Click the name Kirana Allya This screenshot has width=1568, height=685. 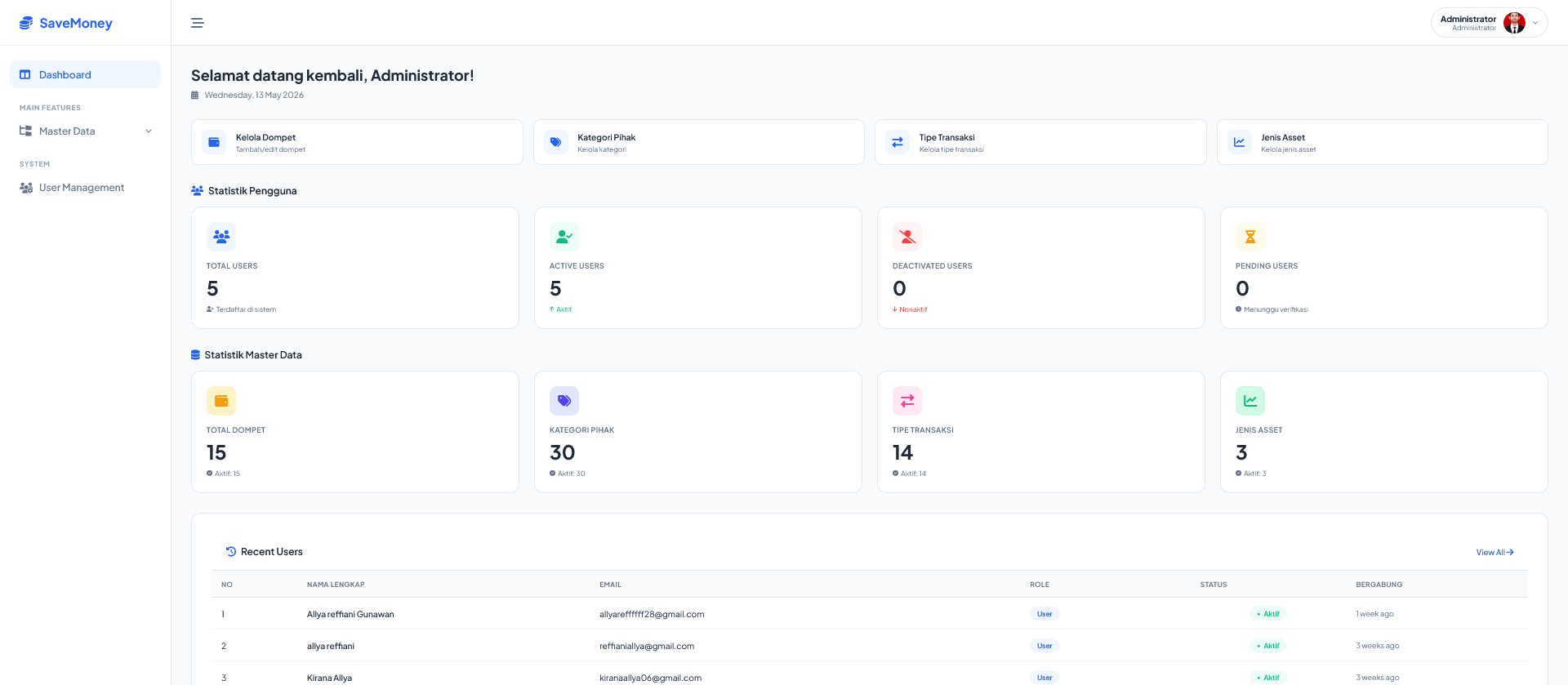coord(329,678)
